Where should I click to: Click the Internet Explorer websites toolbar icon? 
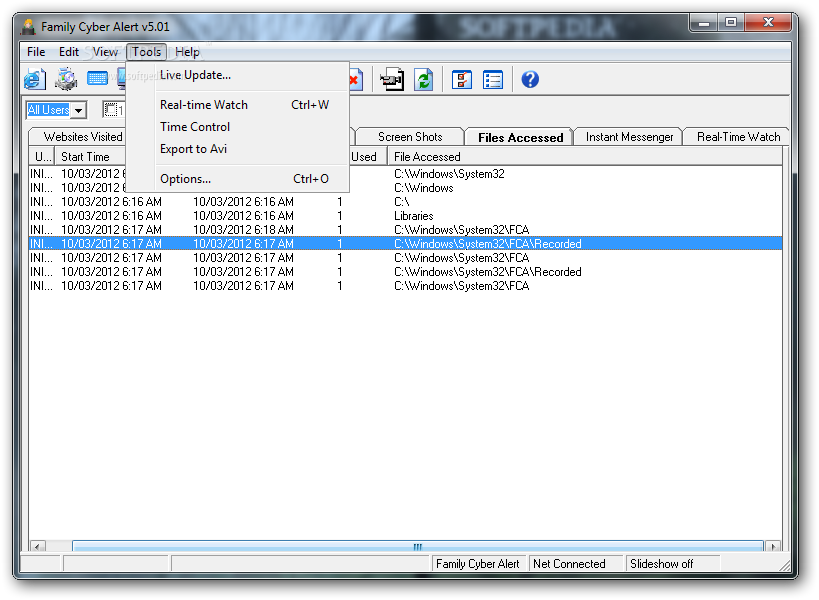coord(35,79)
